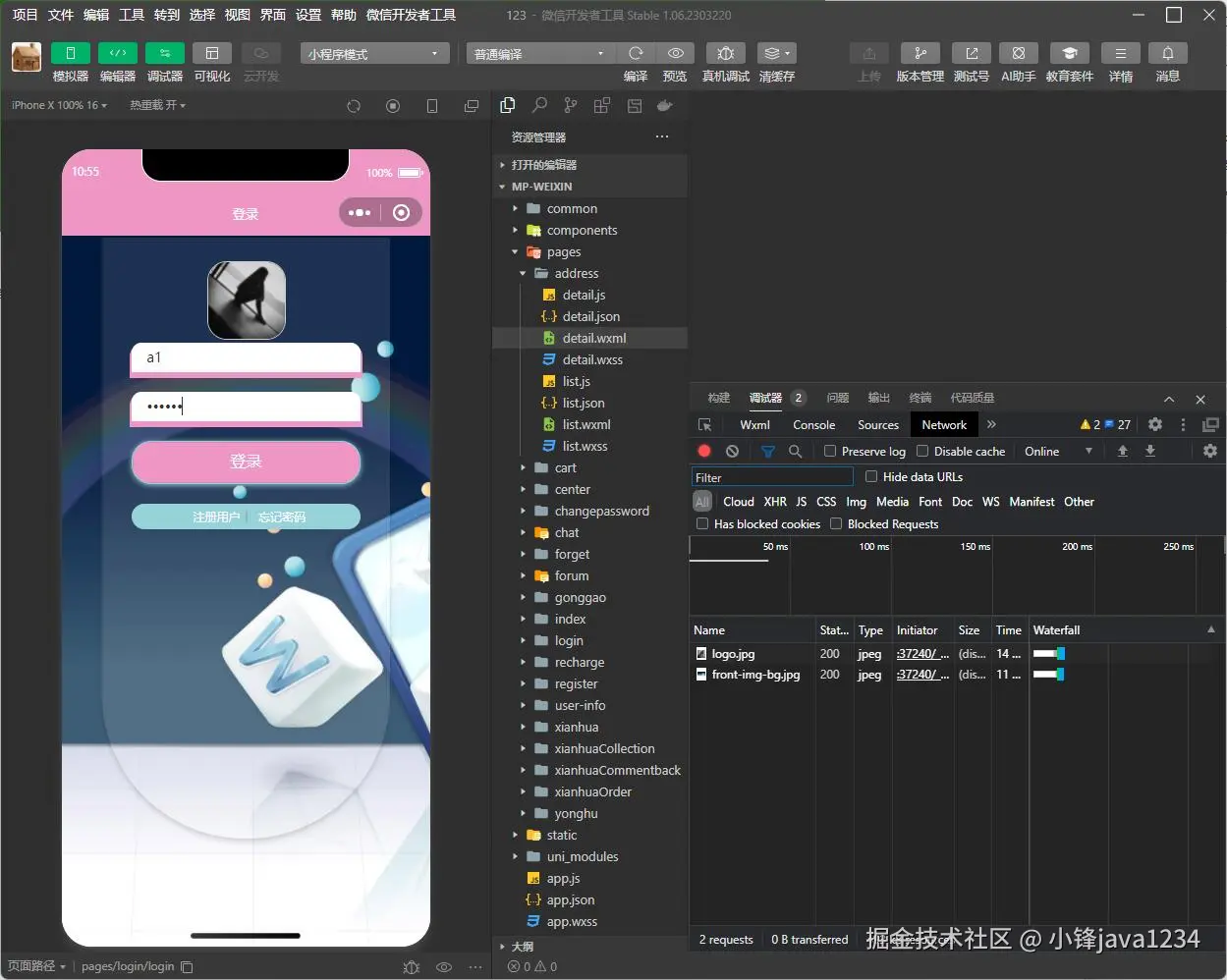The width and height of the screenshot is (1227, 980).
Task: Click the avatar image on login screen
Action: coord(247,300)
